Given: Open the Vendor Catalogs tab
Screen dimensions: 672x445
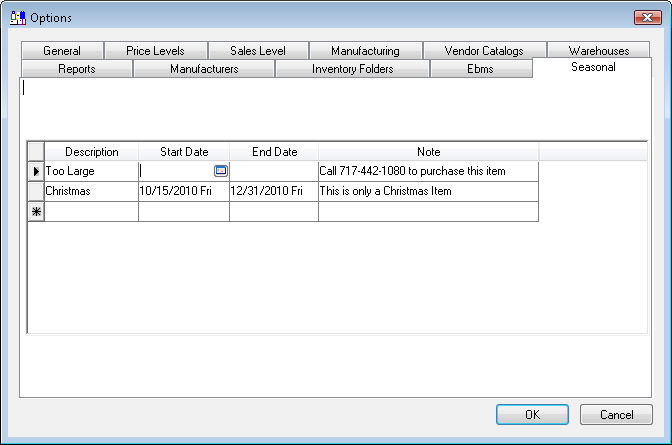Looking at the screenshot, I should [x=484, y=51].
